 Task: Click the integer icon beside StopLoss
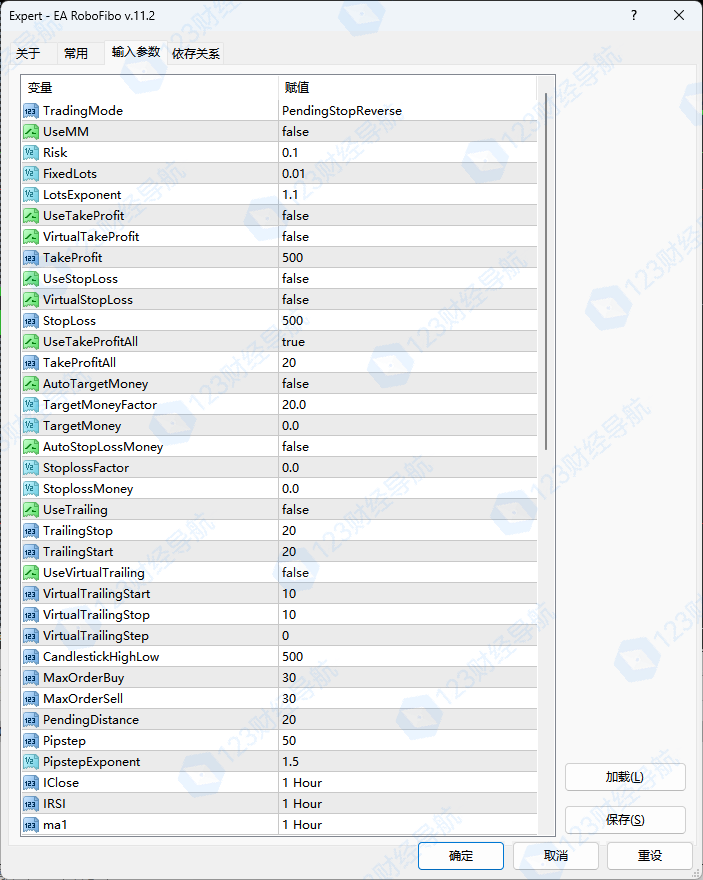coord(31,321)
